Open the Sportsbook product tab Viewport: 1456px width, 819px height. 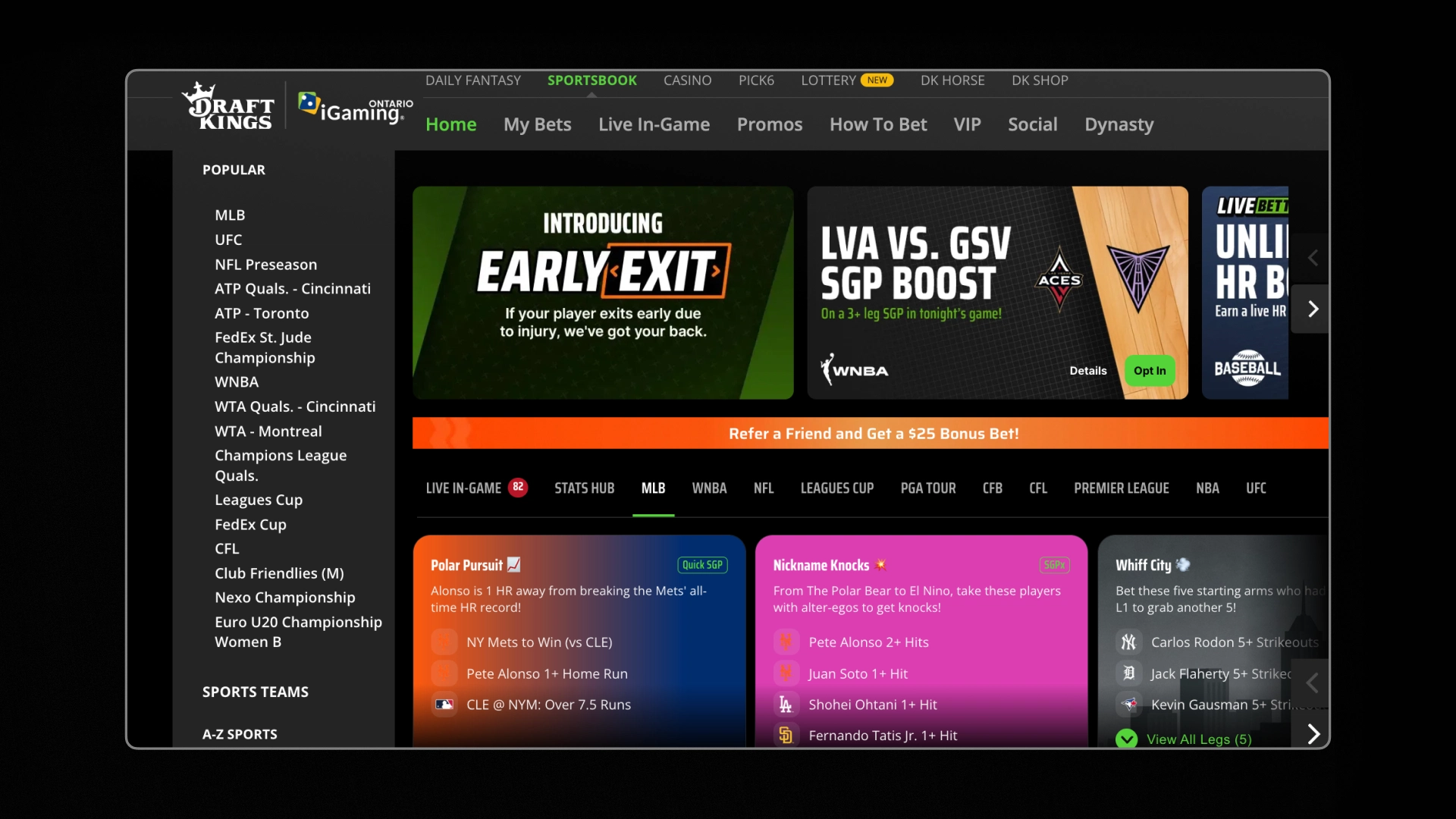pyautogui.click(x=592, y=80)
